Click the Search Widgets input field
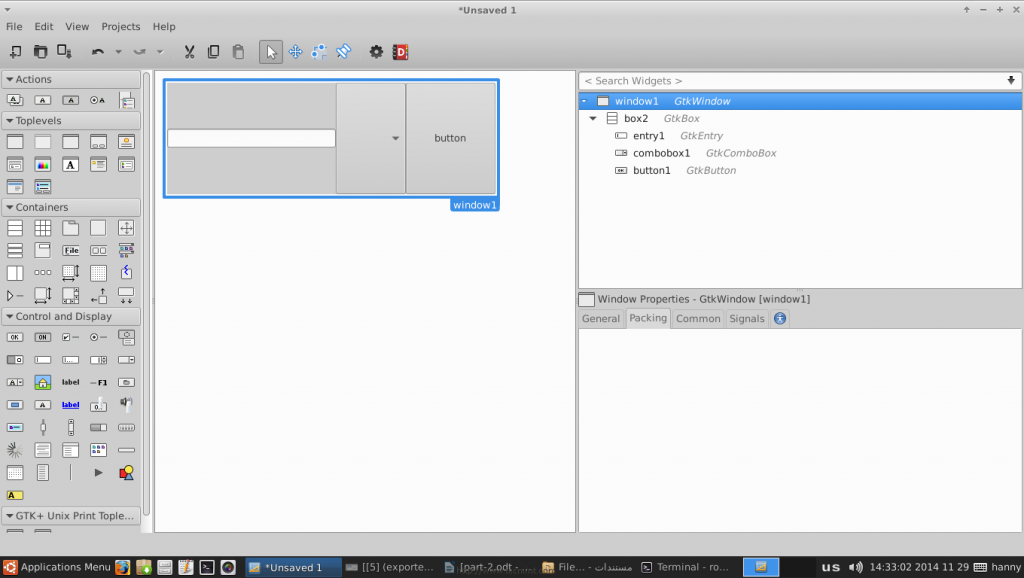Viewport: 1024px width, 578px height. pyautogui.click(x=790, y=81)
